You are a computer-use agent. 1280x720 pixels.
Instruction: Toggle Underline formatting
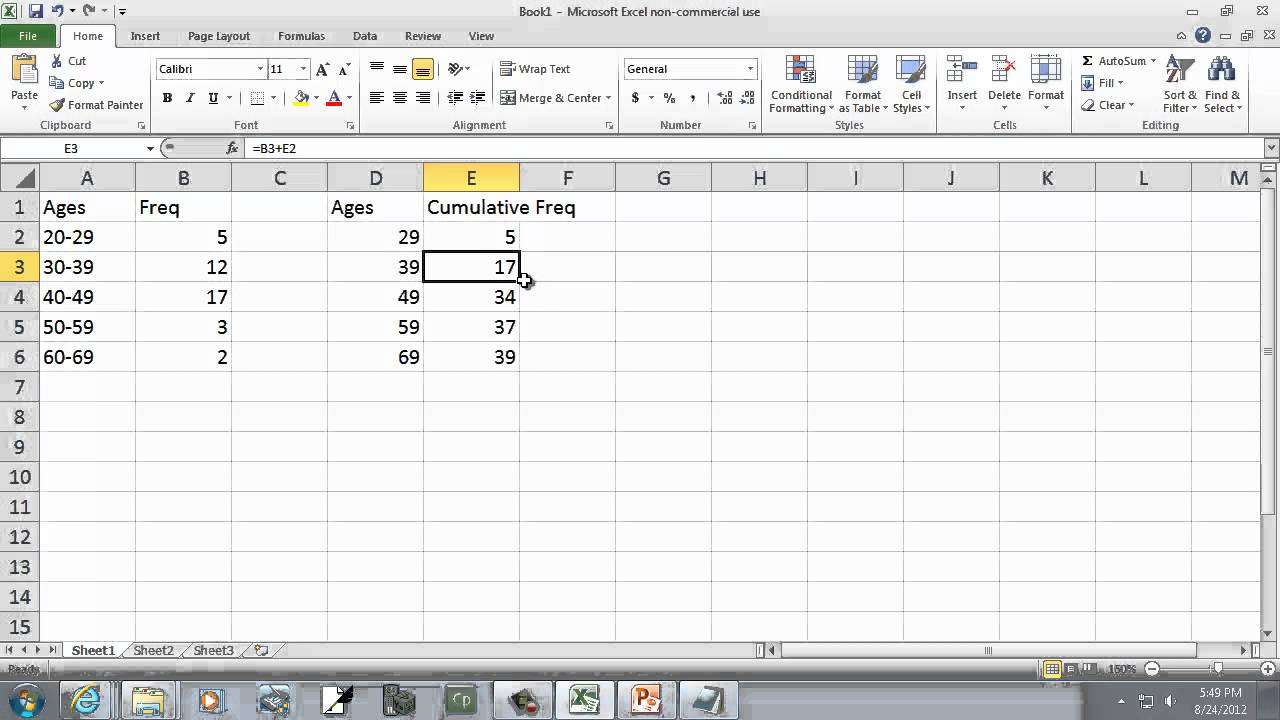213,98
